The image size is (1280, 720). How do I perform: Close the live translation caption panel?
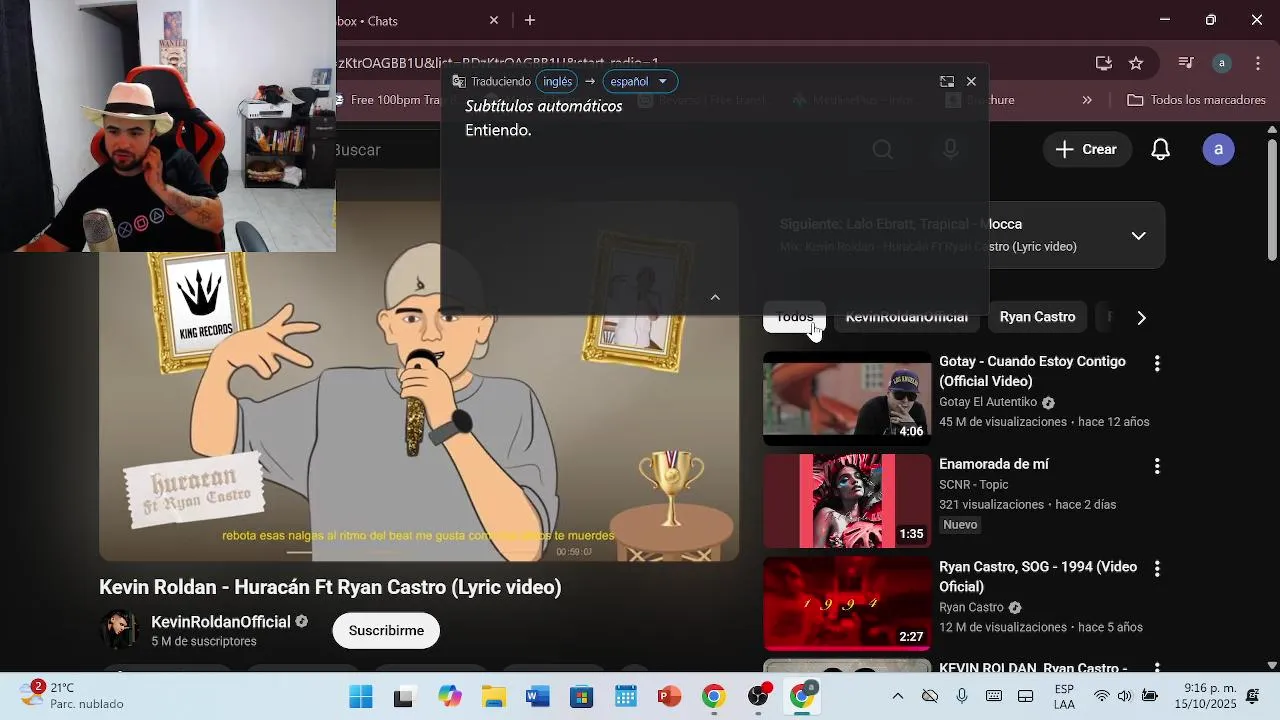pyautogui.click(x=971, y=82)
